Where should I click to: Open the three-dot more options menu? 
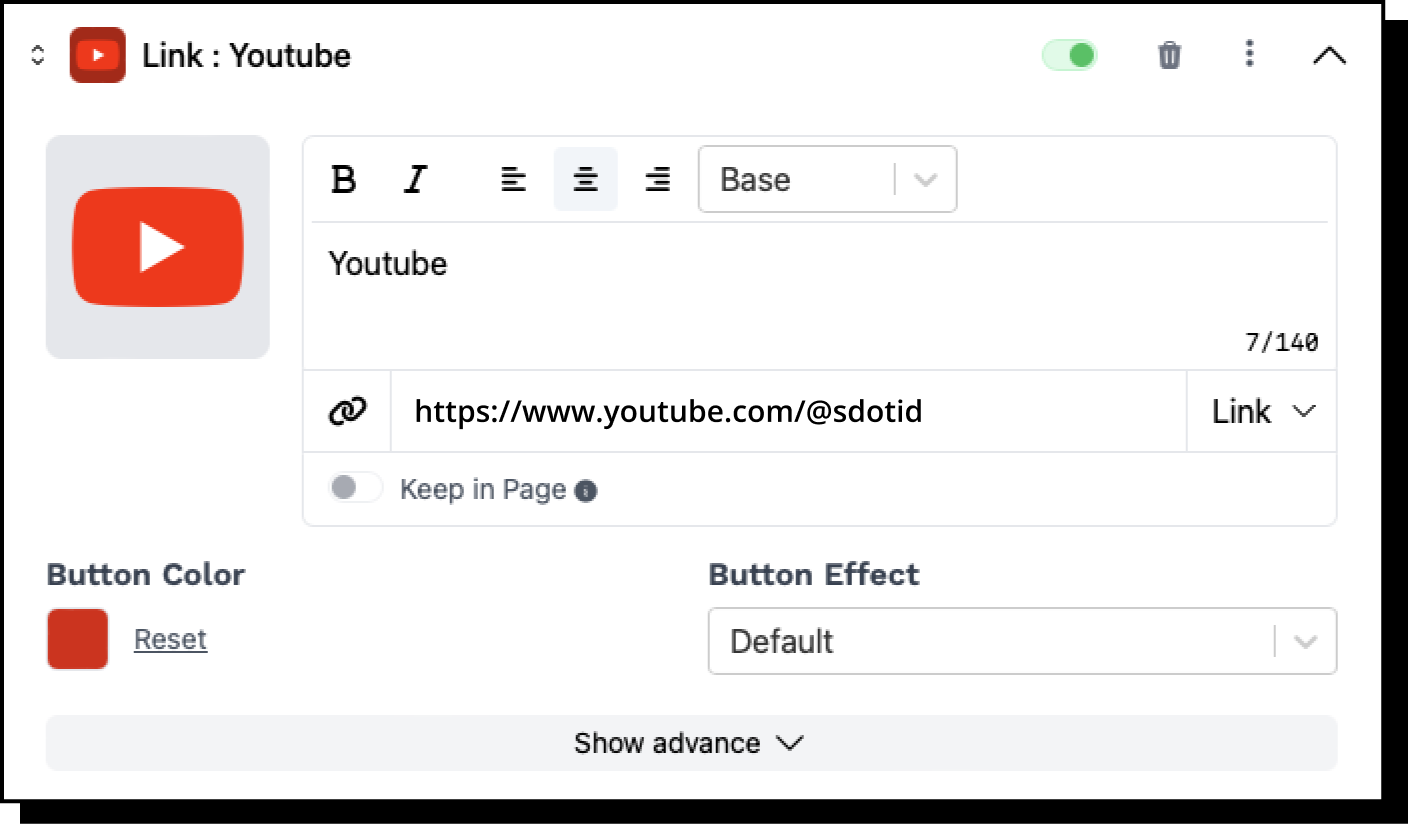(x=1249, y=54)
